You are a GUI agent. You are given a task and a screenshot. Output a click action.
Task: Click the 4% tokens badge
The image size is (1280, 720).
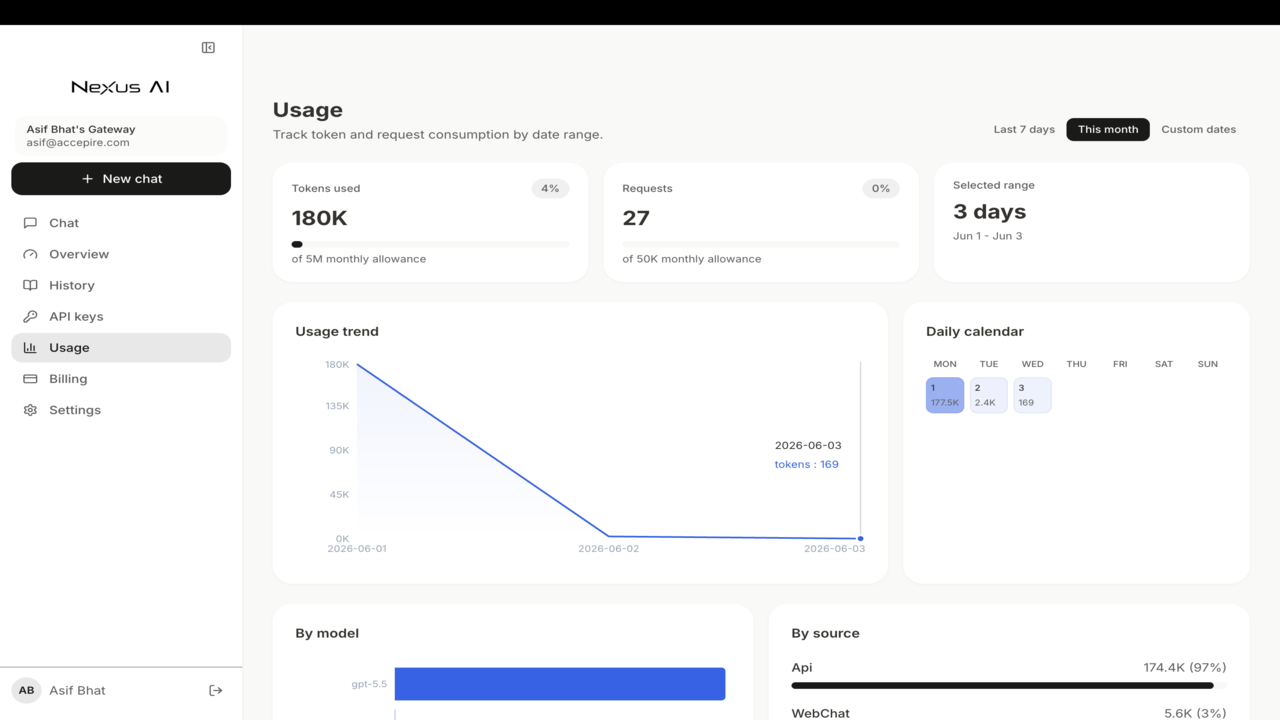pos(550,188)
